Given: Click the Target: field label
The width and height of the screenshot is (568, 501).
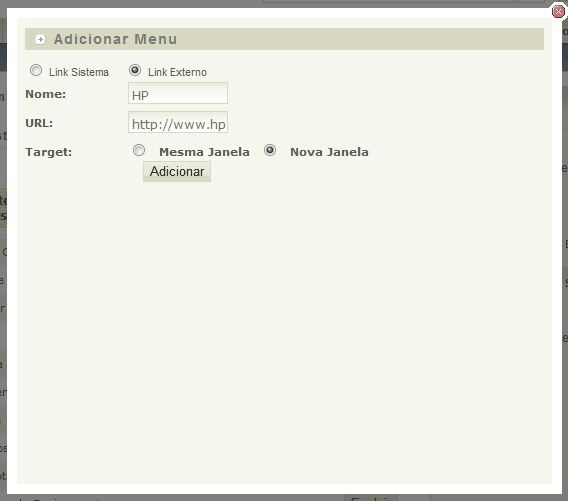Looking at the screenshot, I should click(x=49, y=152).
